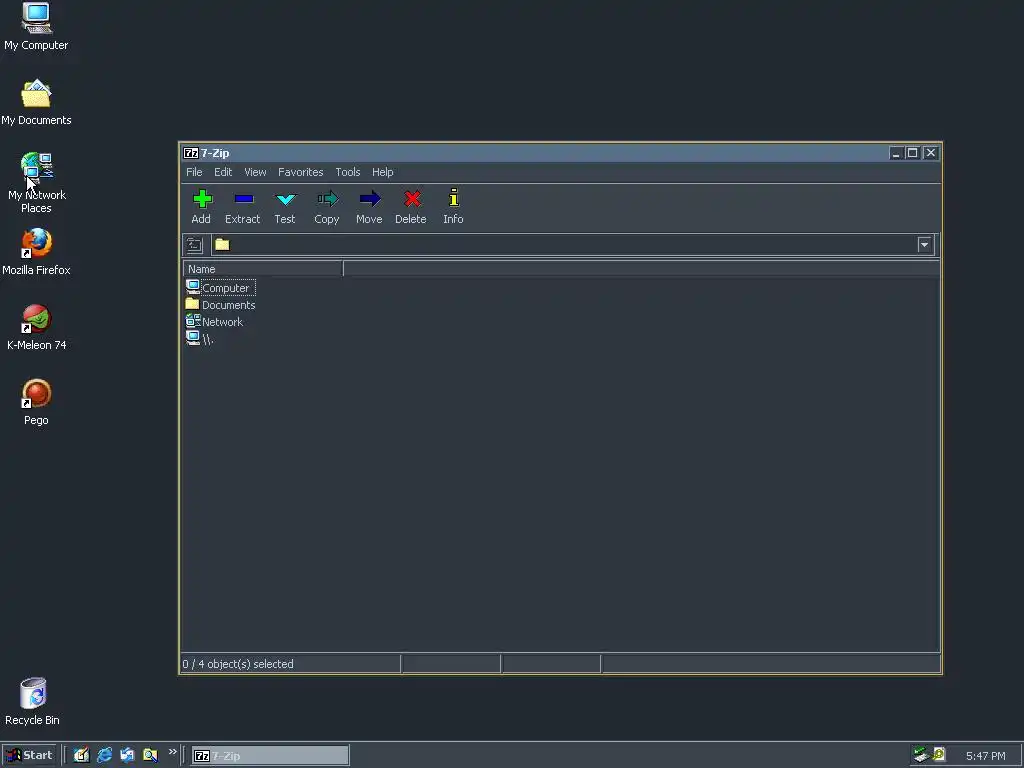The image size is (1024, 768).
Task: Open the Favorites menu
Action: [300, 172]
